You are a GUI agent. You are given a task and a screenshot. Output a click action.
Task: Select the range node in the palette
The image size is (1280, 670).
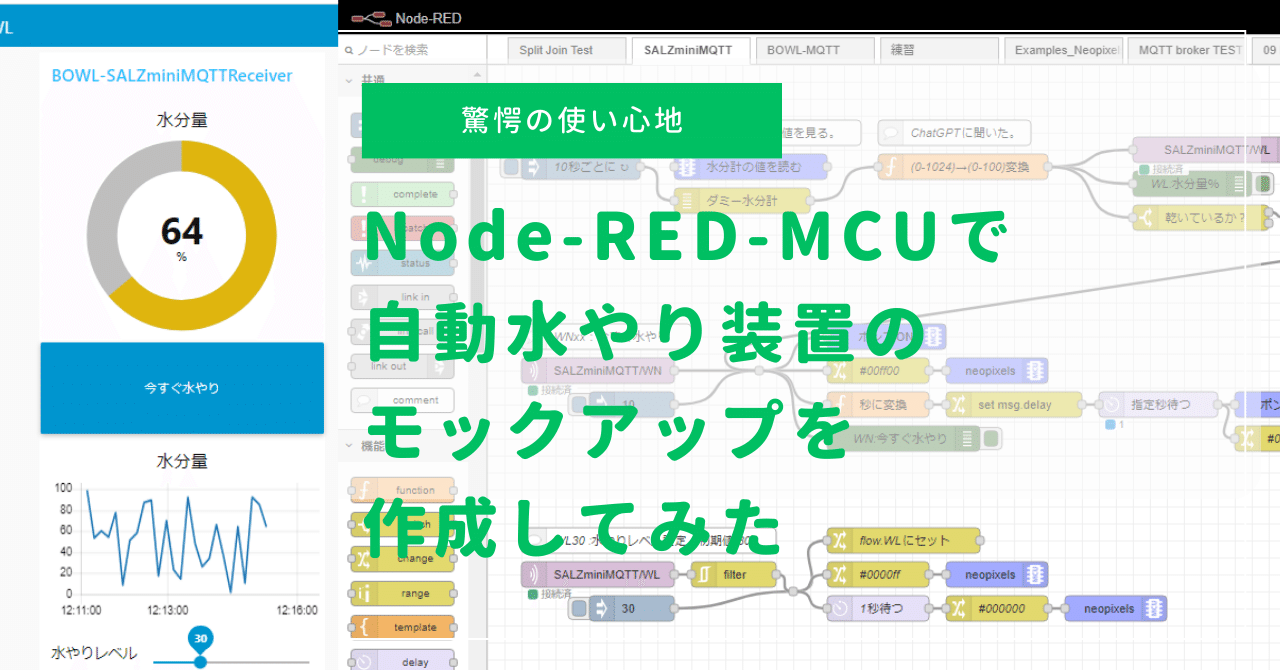403,593
